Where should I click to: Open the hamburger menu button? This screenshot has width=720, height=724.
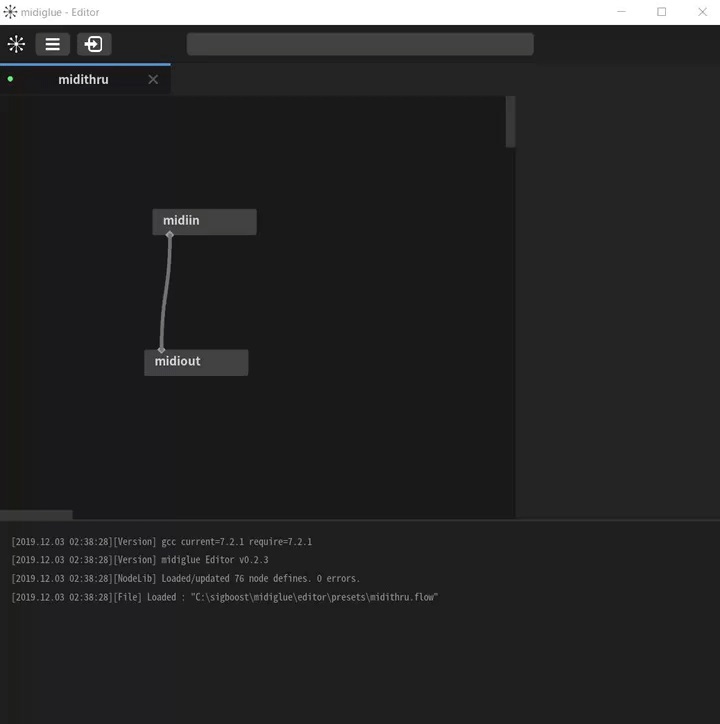[53, 44]
